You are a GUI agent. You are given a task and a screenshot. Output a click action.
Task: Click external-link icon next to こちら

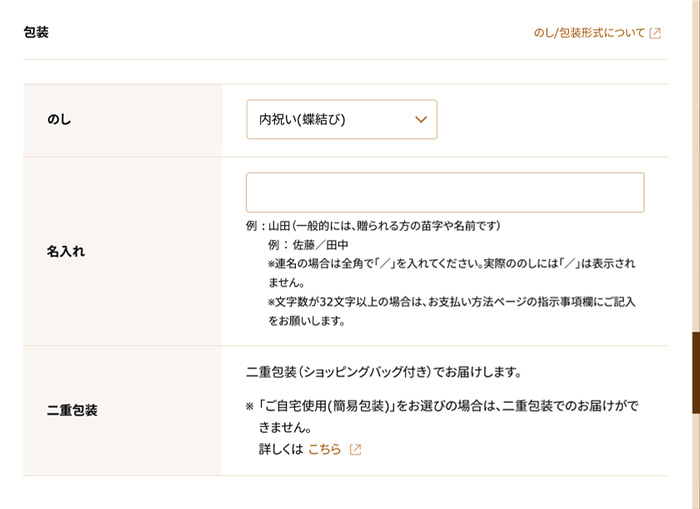click(x=355, y=449)
